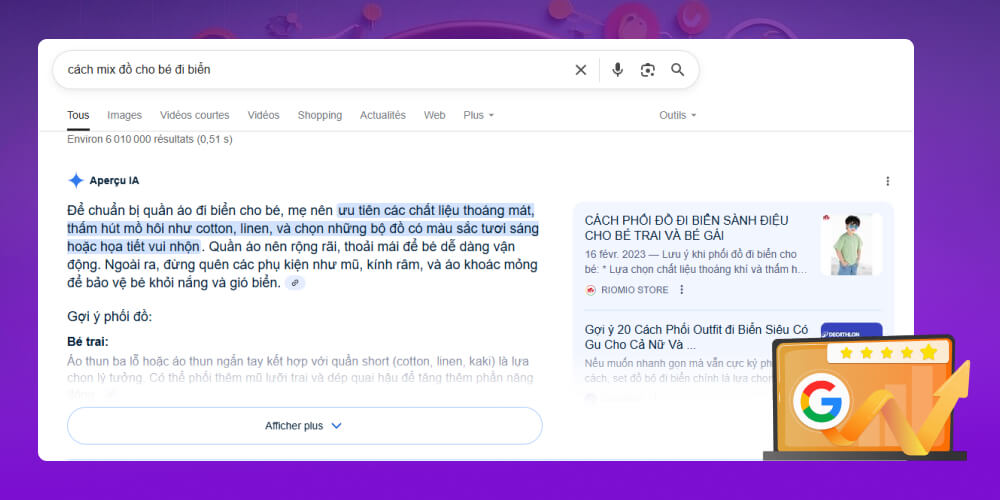The image size is (1000, 500).
Task: Select the Tous tab
Action: (78, 115)
